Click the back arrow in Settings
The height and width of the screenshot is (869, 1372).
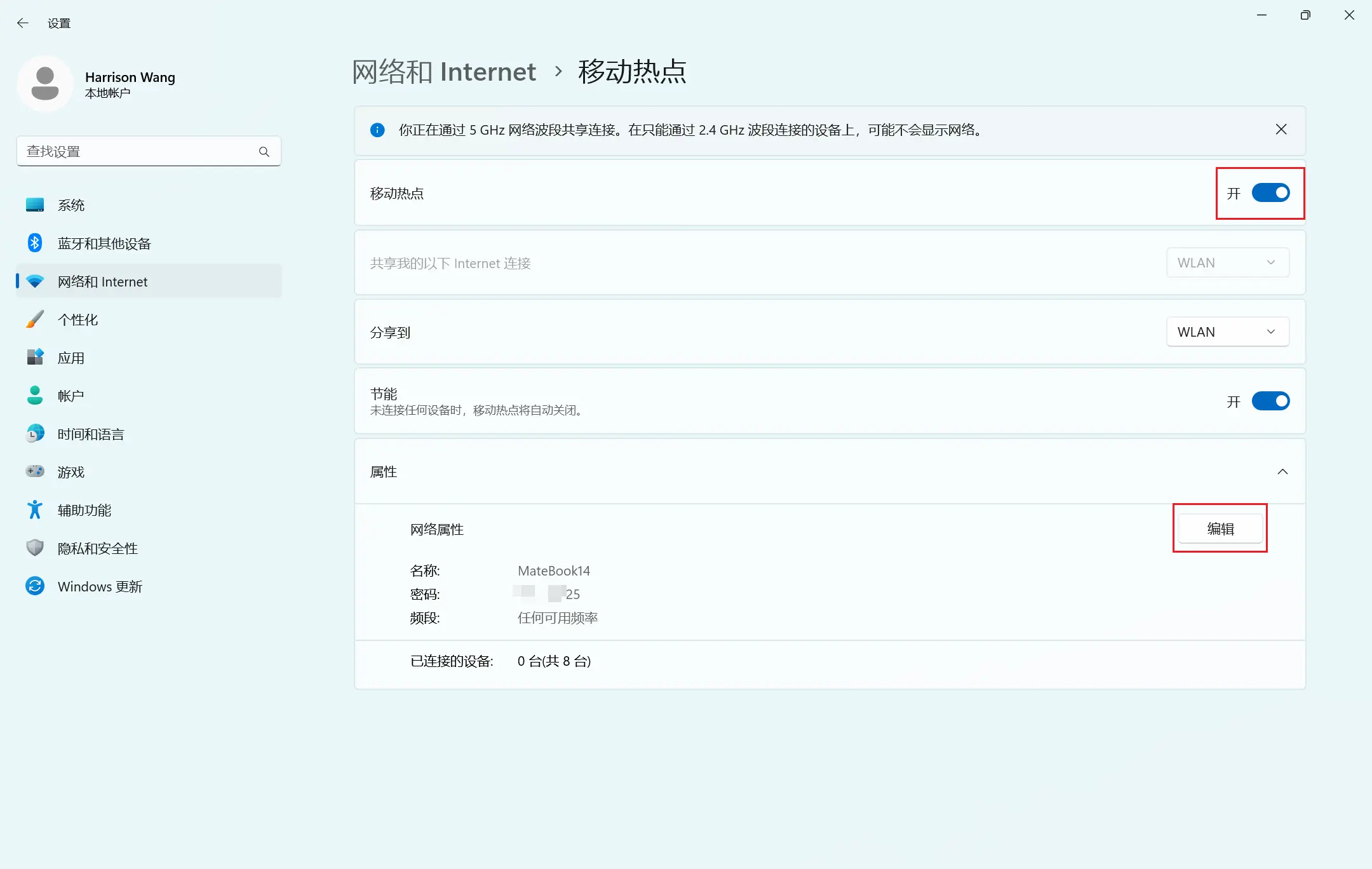[x=23, y=24]
